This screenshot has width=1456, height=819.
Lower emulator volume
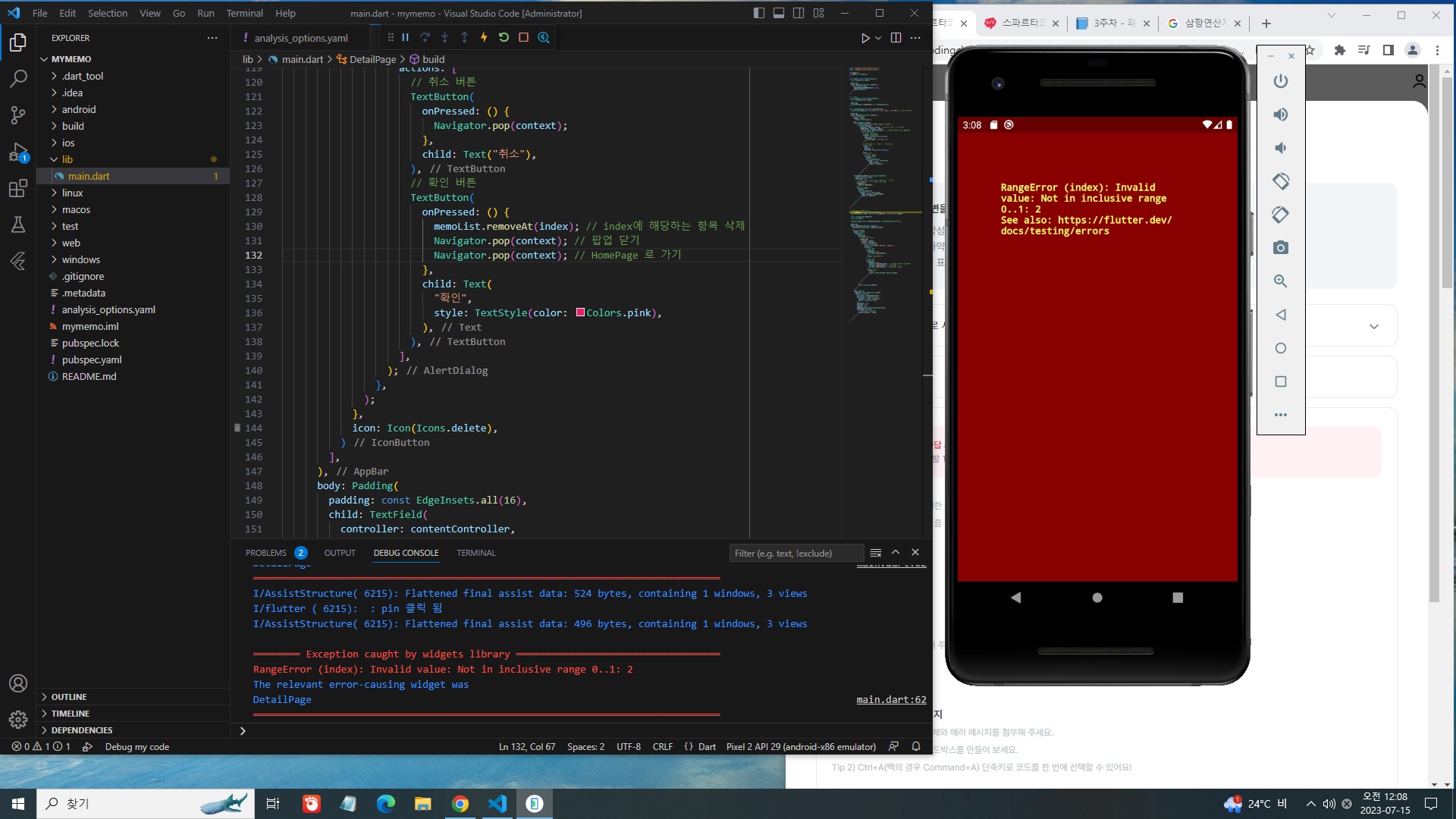click(x=1281, y=148)
